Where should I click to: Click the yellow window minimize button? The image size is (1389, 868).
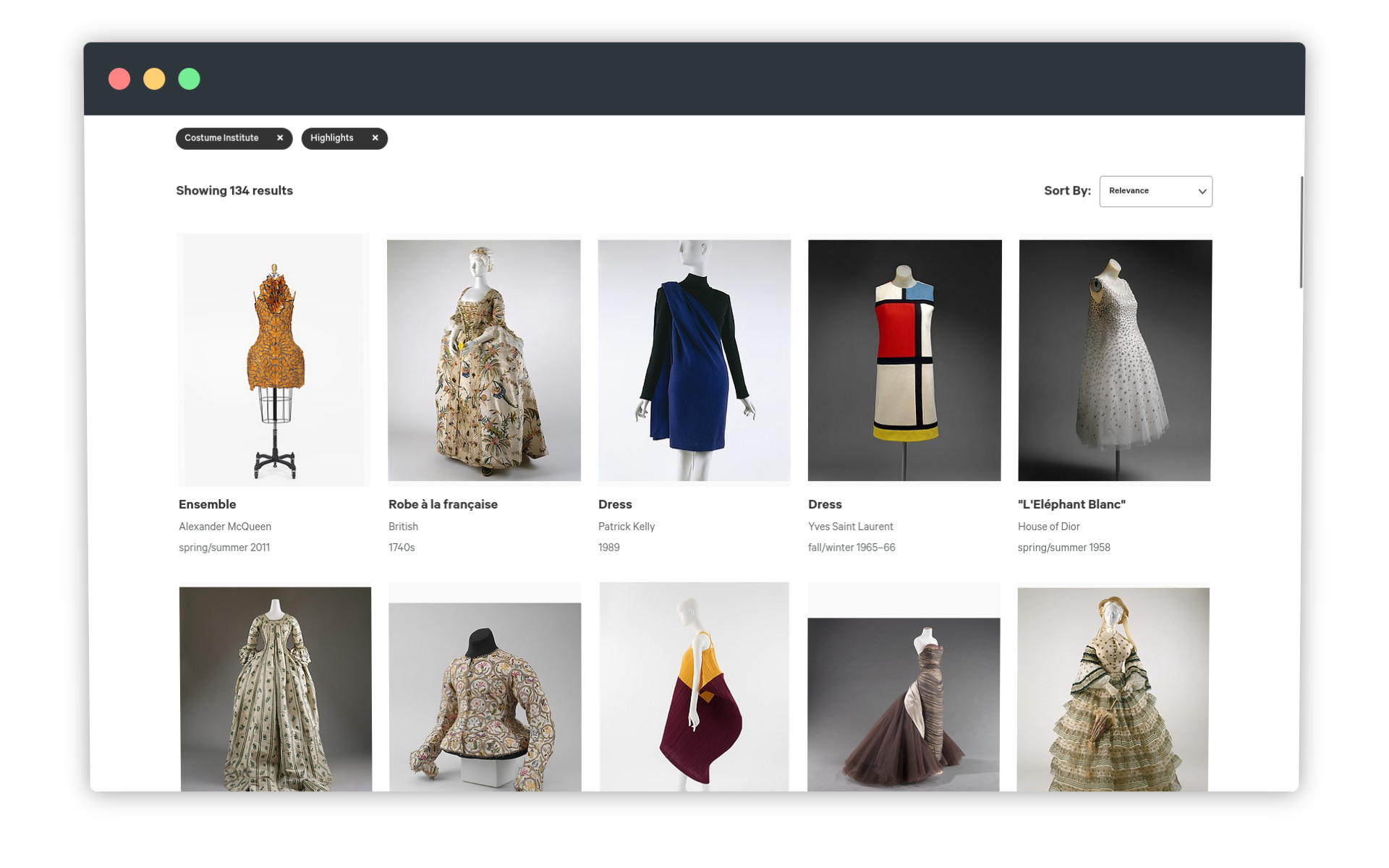pos(154,79)
